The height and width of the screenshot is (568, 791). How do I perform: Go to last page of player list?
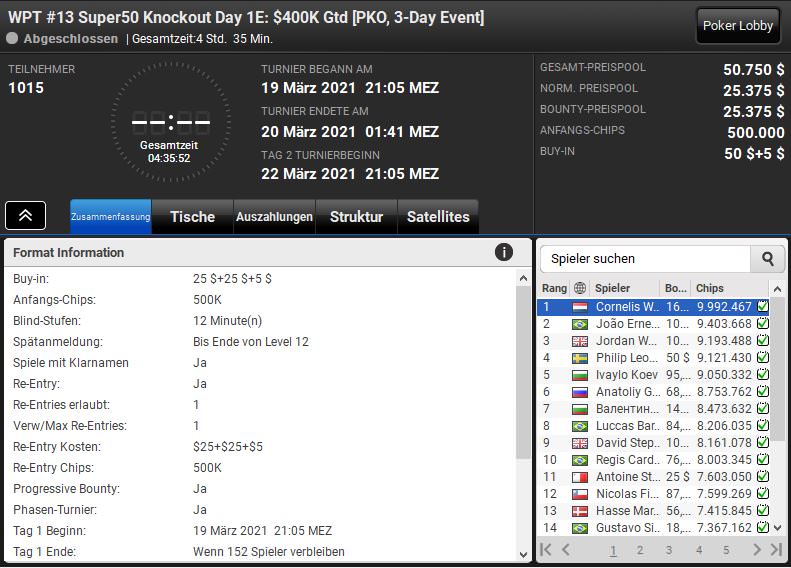pos(776,549)
